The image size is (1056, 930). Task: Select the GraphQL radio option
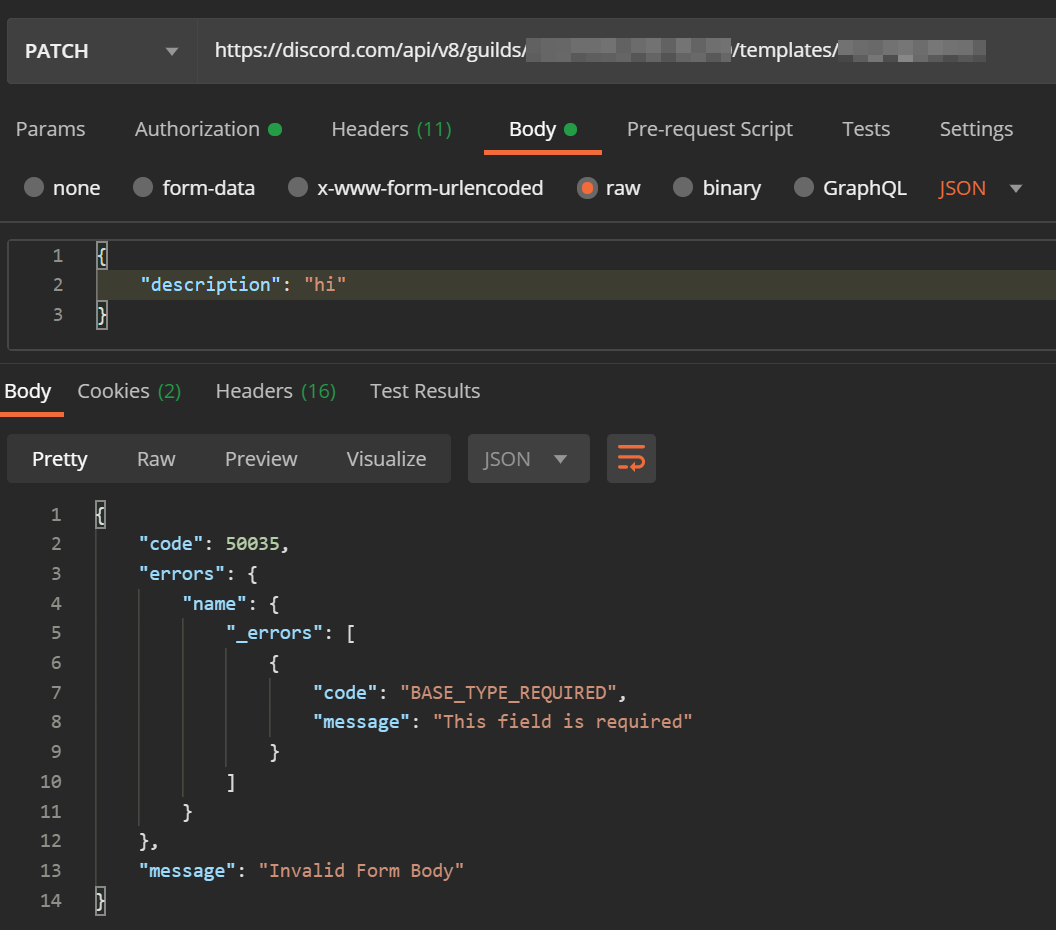tap(803, 187)
